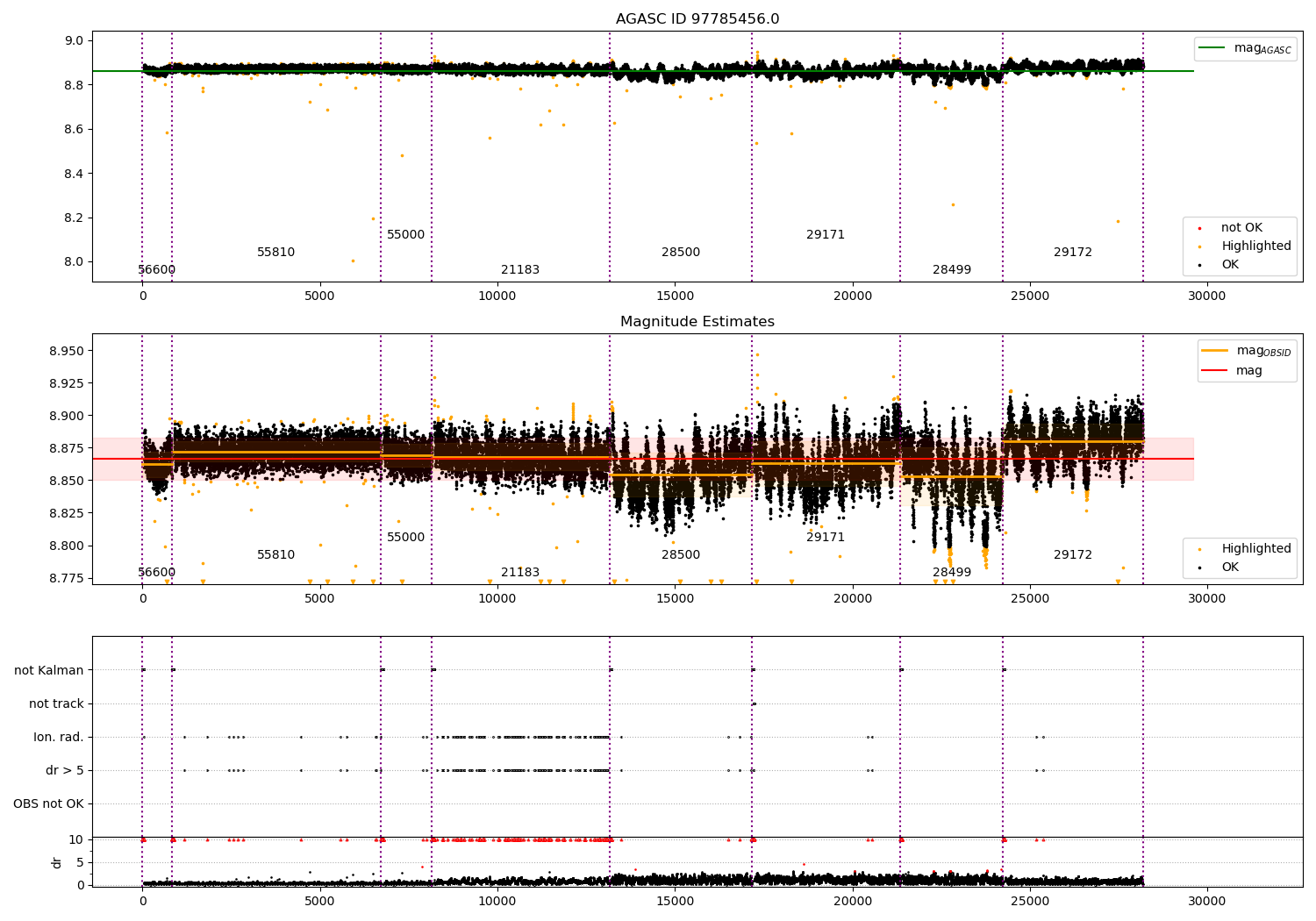The image size is (1316, 921).
Task: Click obsid label 56600 in the Magnitude Estimates plot
Action: [x=157, y=573]
